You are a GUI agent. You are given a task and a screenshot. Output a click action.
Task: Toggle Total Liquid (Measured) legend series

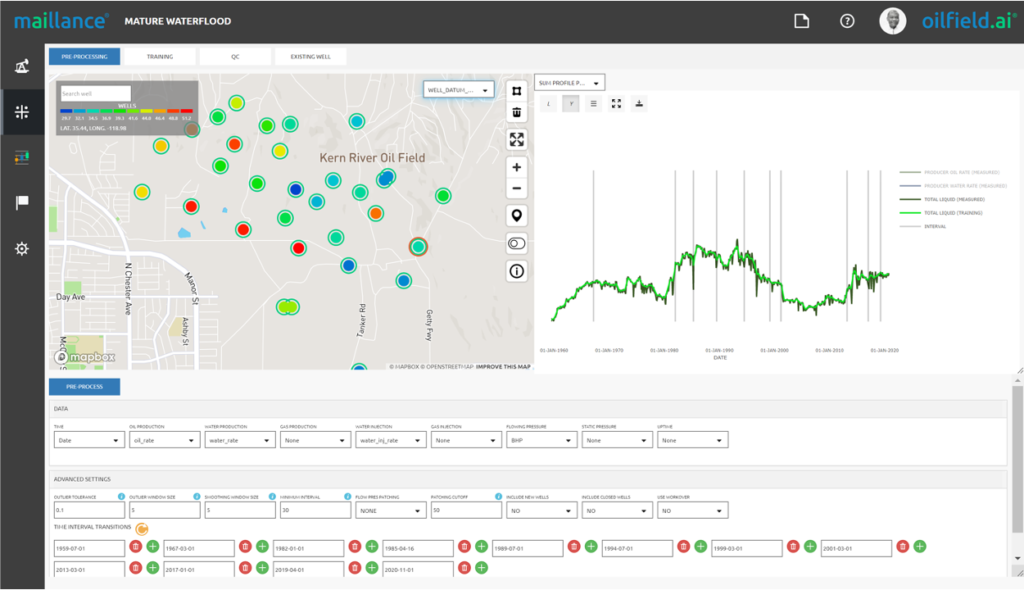point(942,199)
